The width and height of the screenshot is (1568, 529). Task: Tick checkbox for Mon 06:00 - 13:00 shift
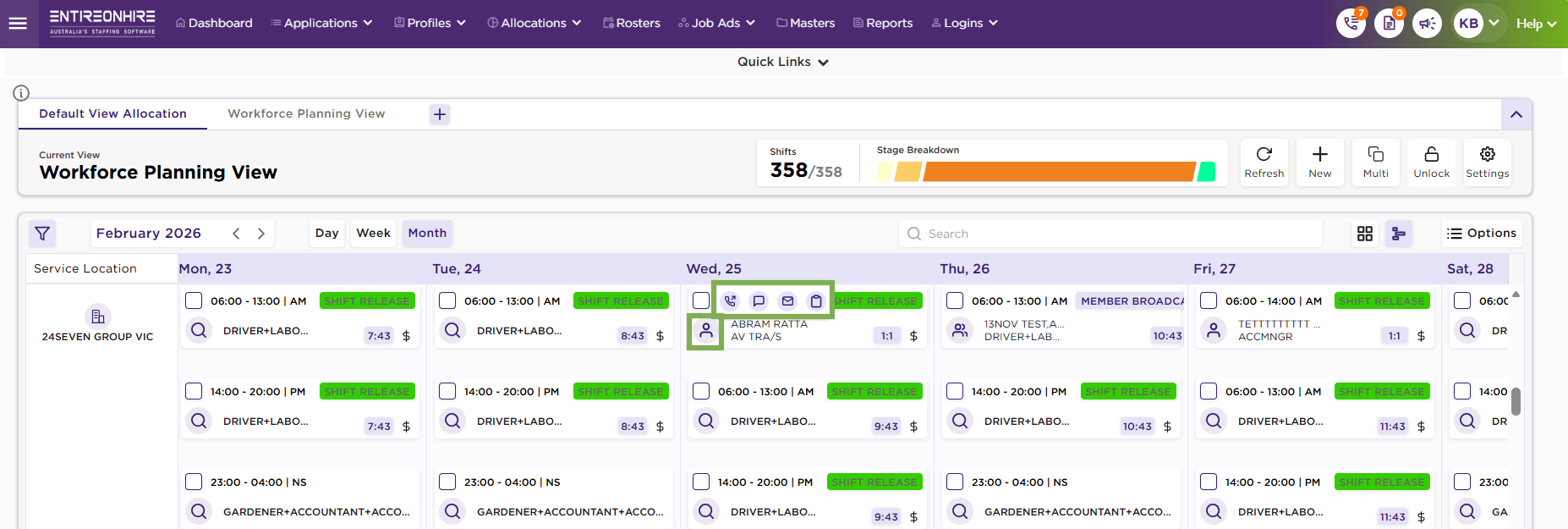(x=194, y=301)
